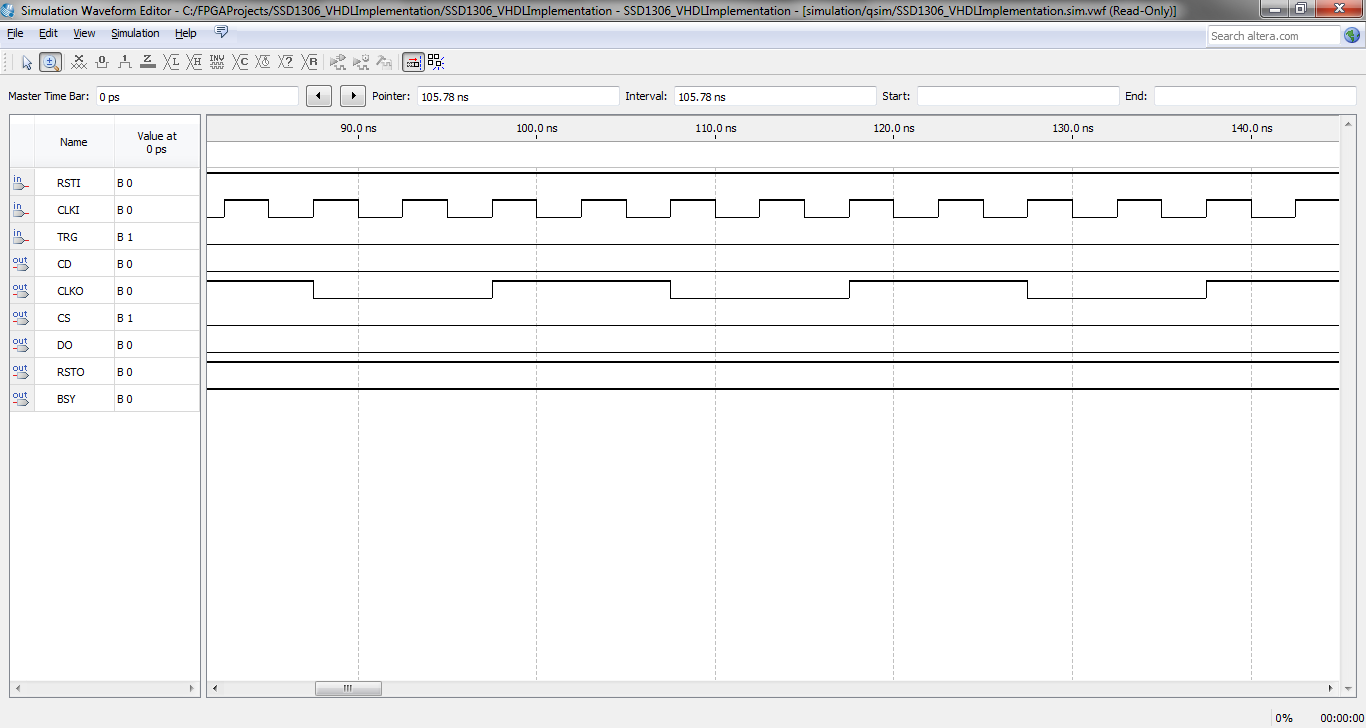Click the Master Time Bar input field
Image resolution: width=1366 pixels, height=728 pixels.
[196, 97]
